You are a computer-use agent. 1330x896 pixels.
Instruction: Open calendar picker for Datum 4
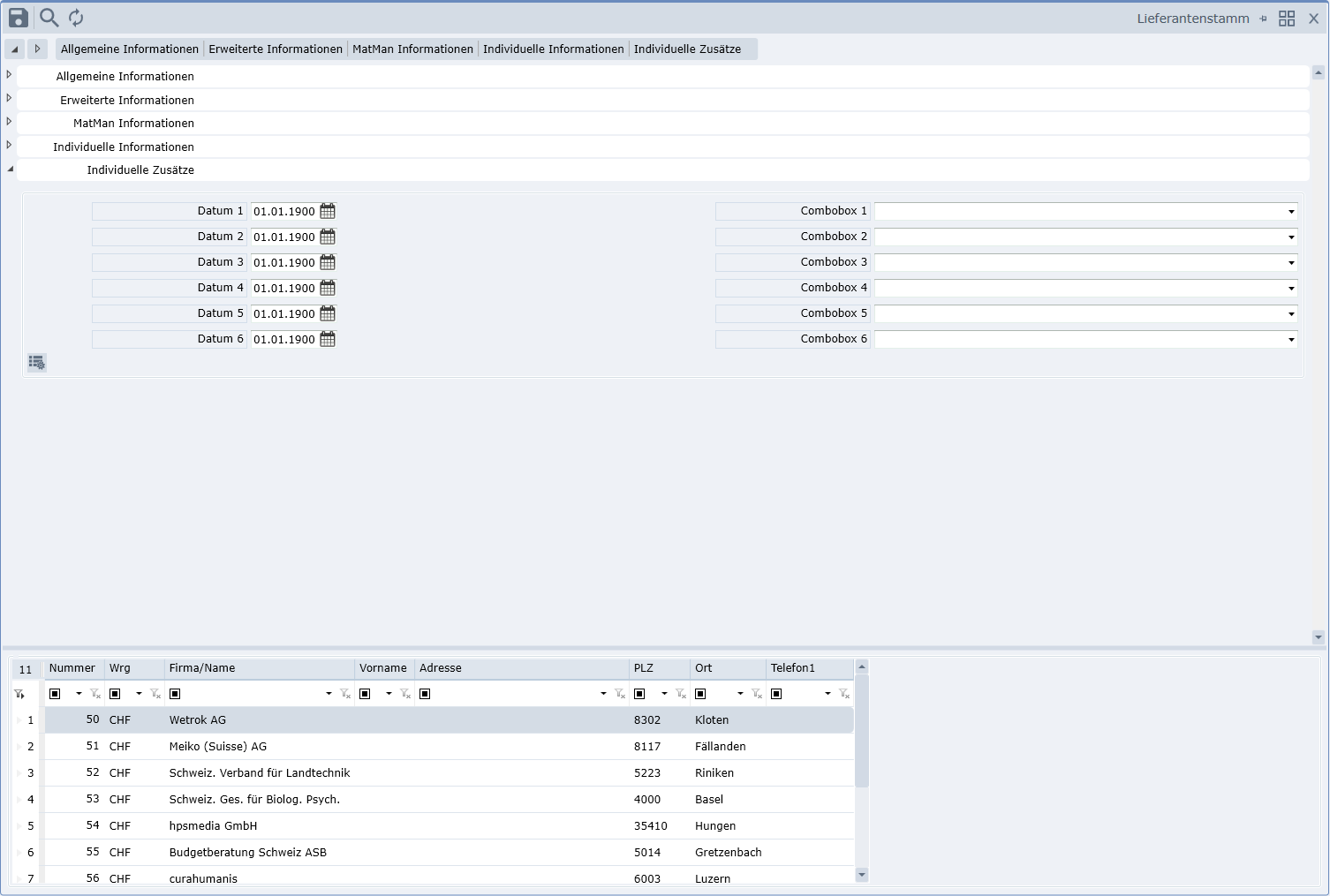pos(328,288)
